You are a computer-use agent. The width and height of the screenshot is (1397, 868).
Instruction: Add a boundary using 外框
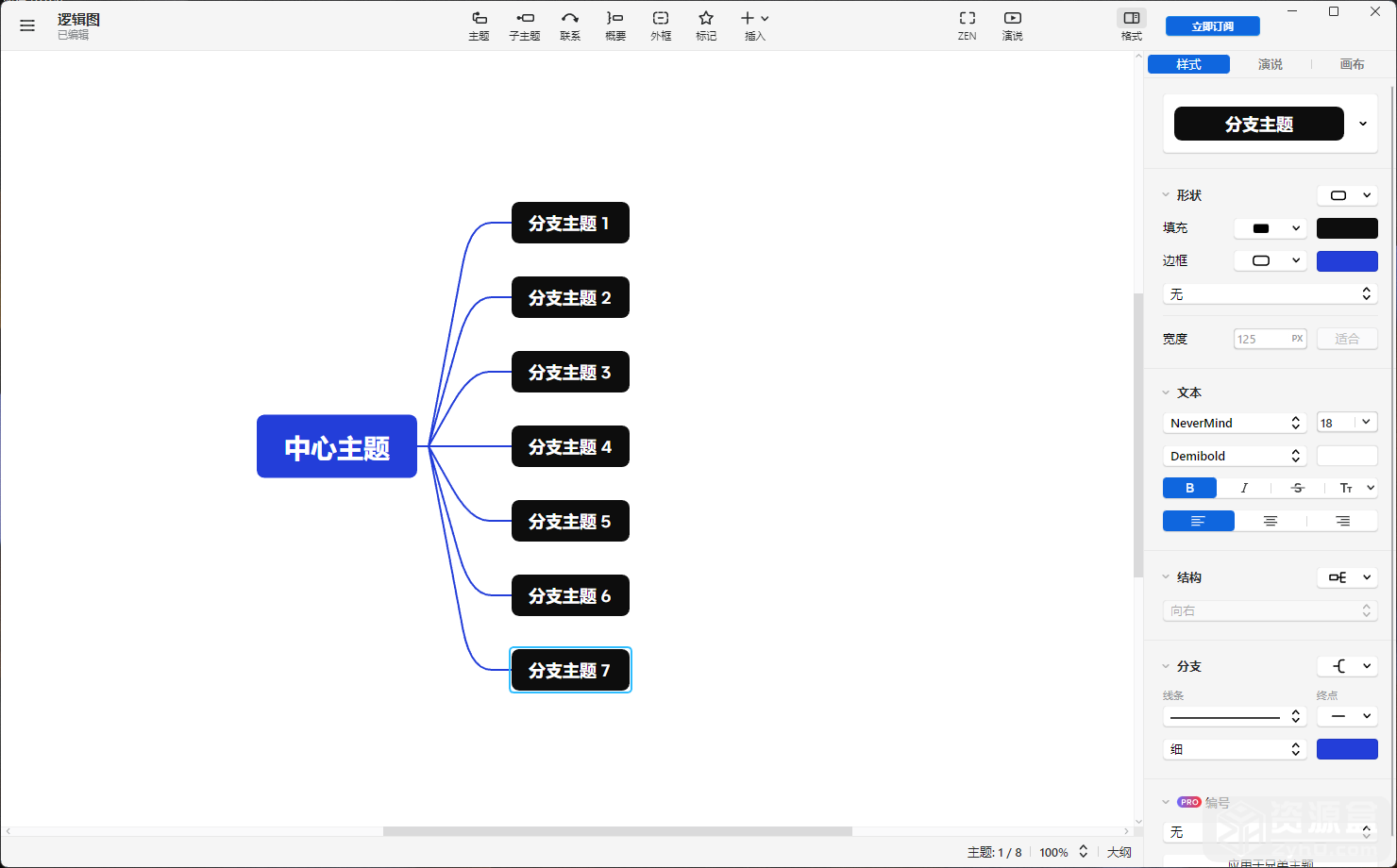tap(661, 25)
